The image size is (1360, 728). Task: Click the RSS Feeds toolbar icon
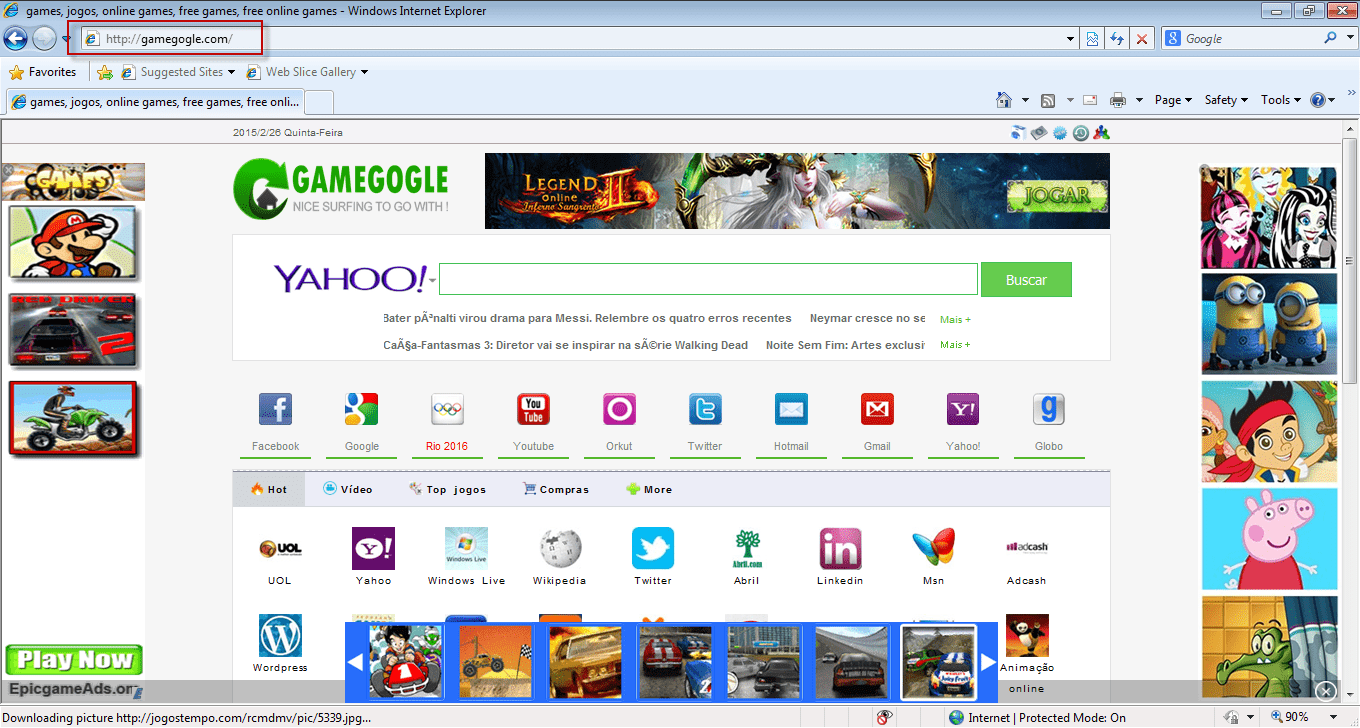coord(1048,100)
